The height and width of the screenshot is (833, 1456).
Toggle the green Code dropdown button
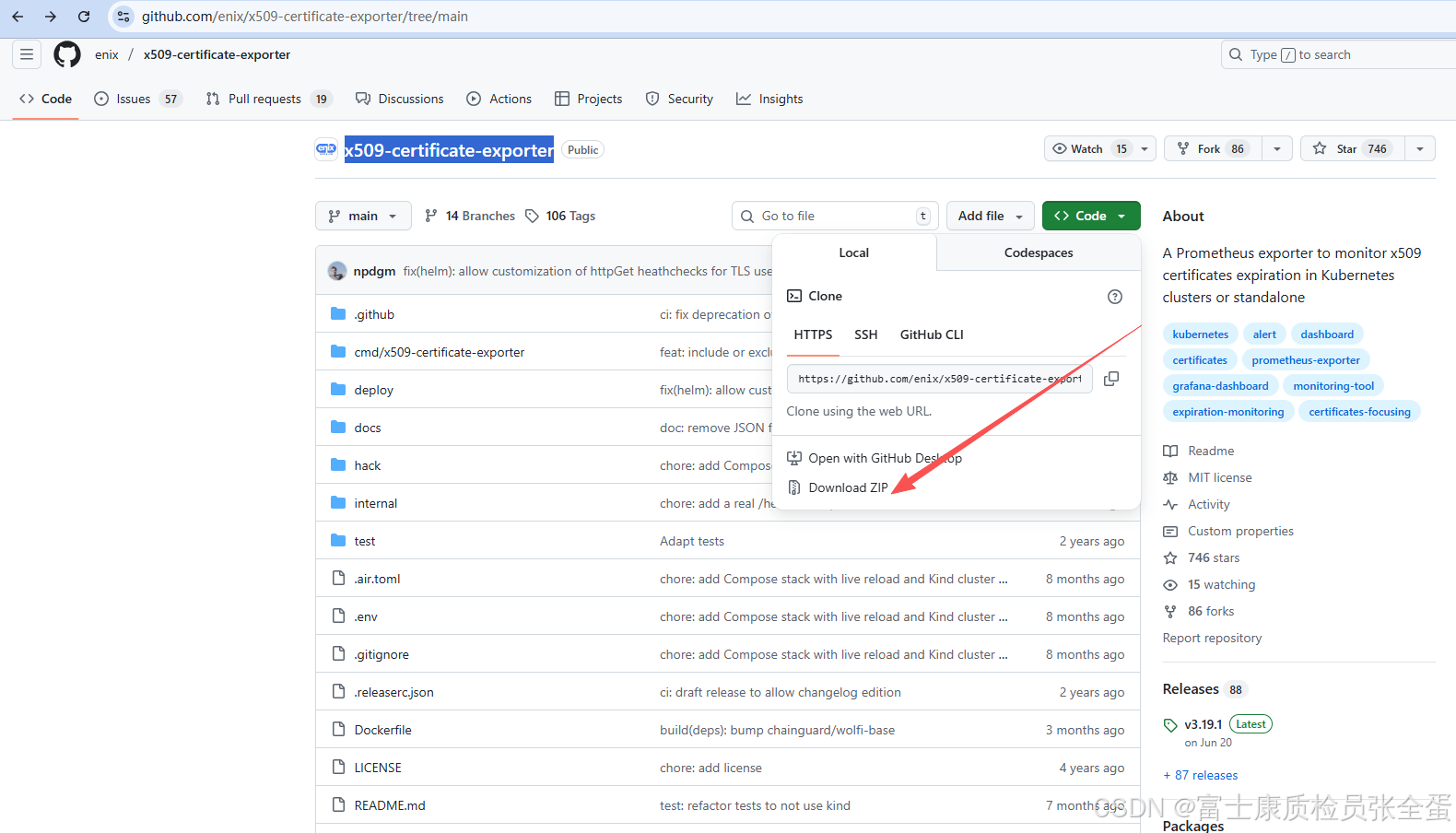1091,216
